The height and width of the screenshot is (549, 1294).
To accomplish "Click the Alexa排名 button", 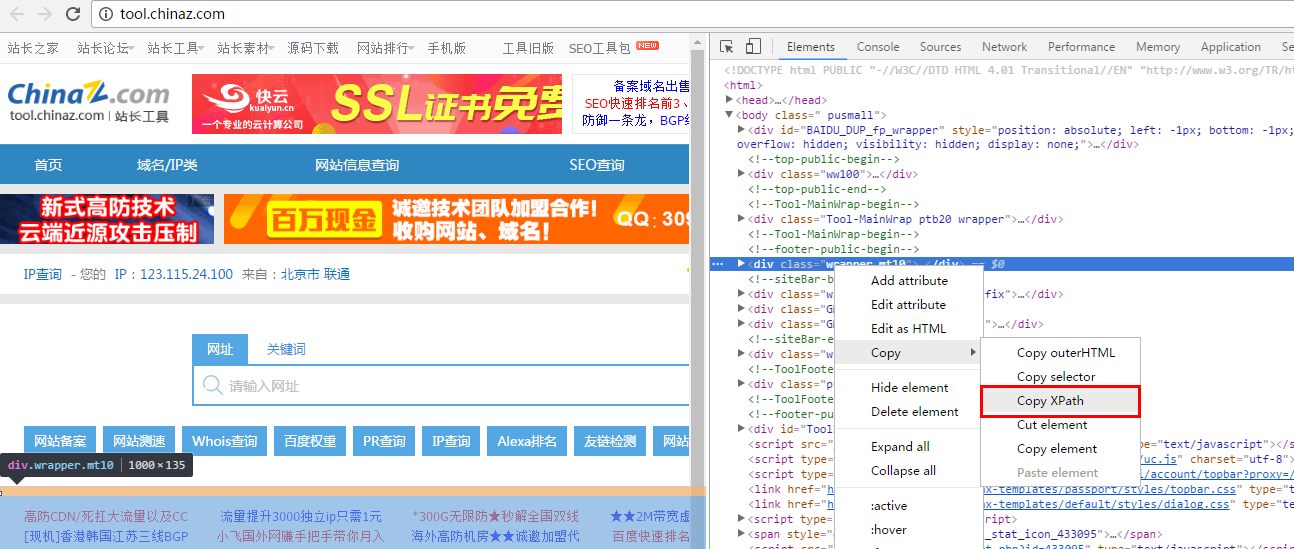I will pyautogui.click(x=529, y=441).
